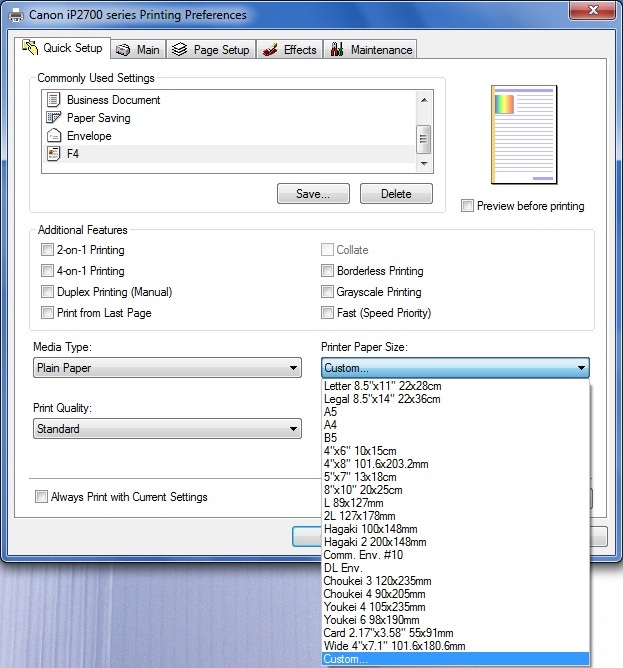Check the 4-on-1 Printing option
Screen dimensions: 623x668
click(47, 271)
